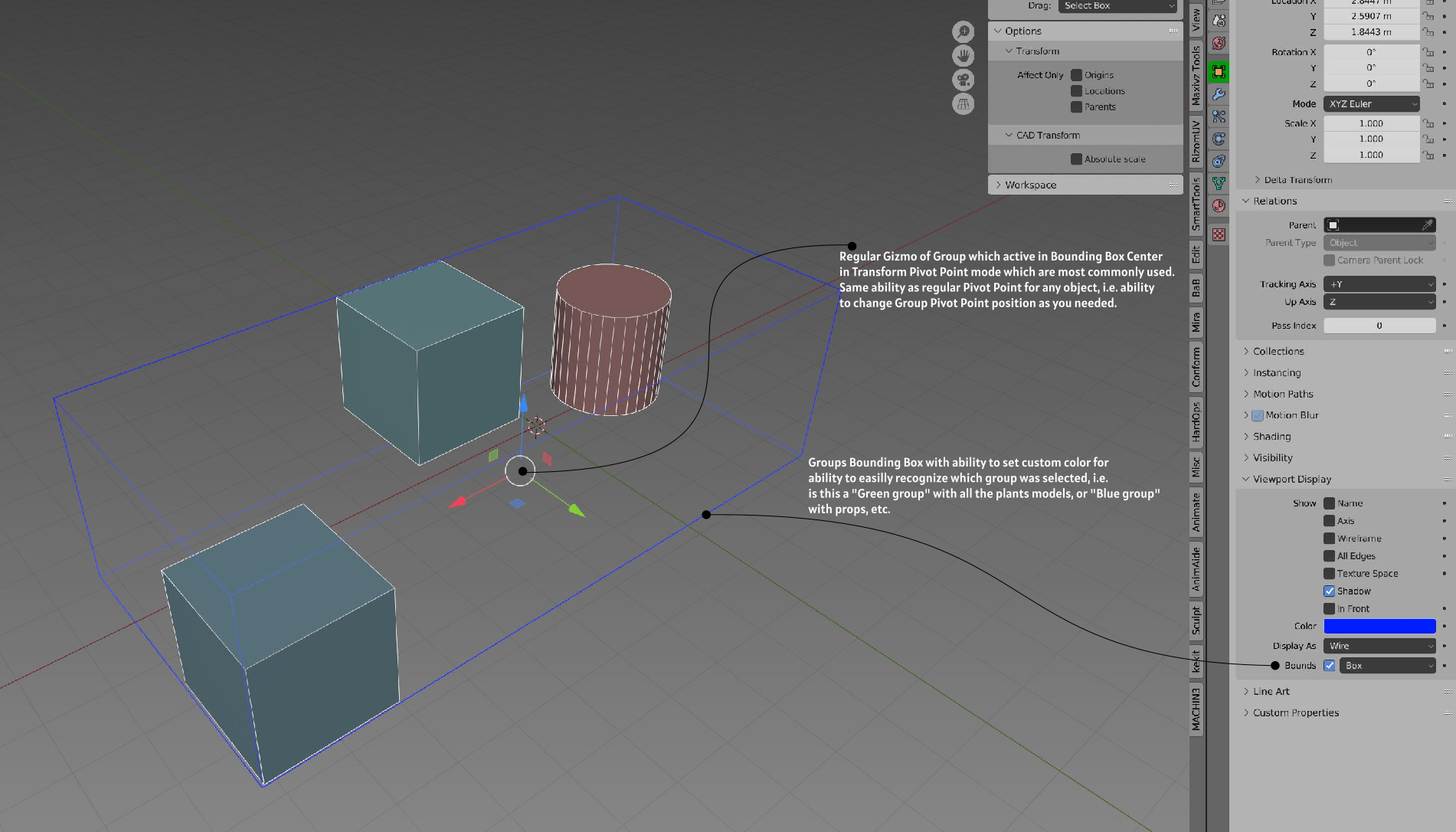The width and height of the screenshot is (1456, 832).
Task: Enable Show Name checkbox
Action: coord(1329,503)
